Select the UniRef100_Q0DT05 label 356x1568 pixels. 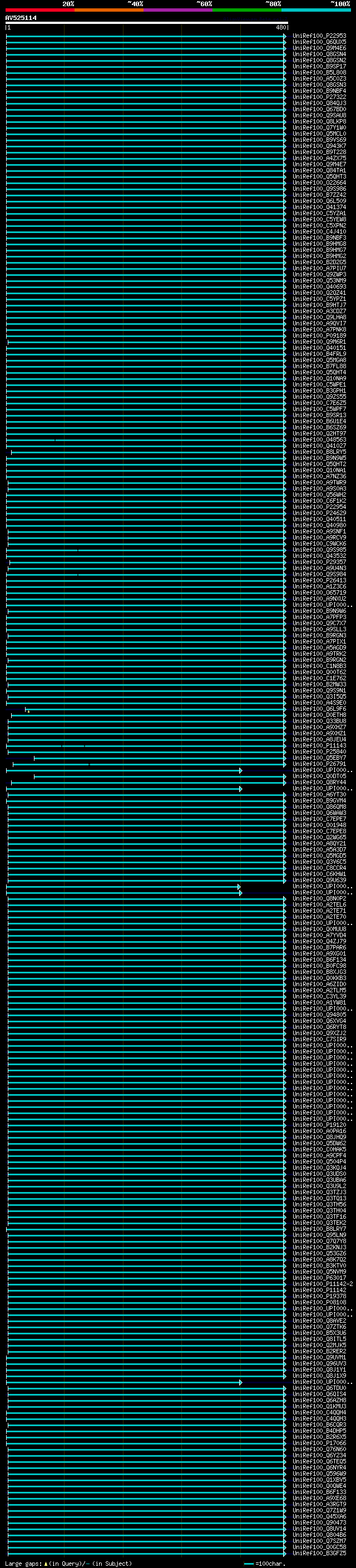coord(319,776)
